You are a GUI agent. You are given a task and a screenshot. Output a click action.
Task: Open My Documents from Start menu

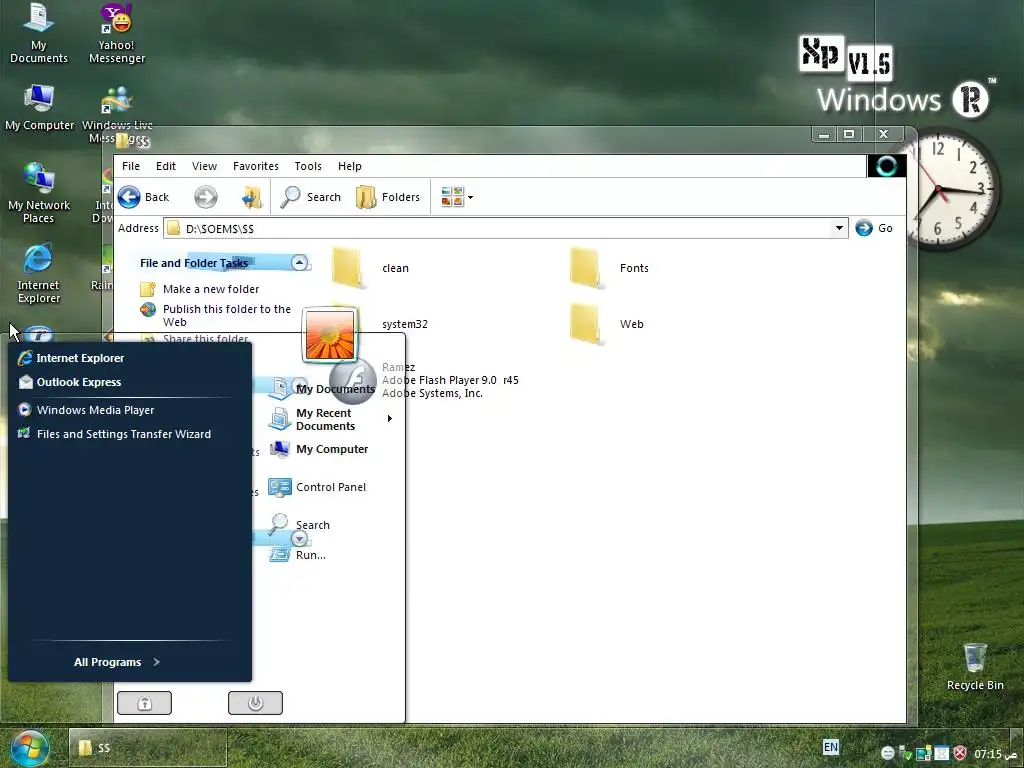[321, 389]
